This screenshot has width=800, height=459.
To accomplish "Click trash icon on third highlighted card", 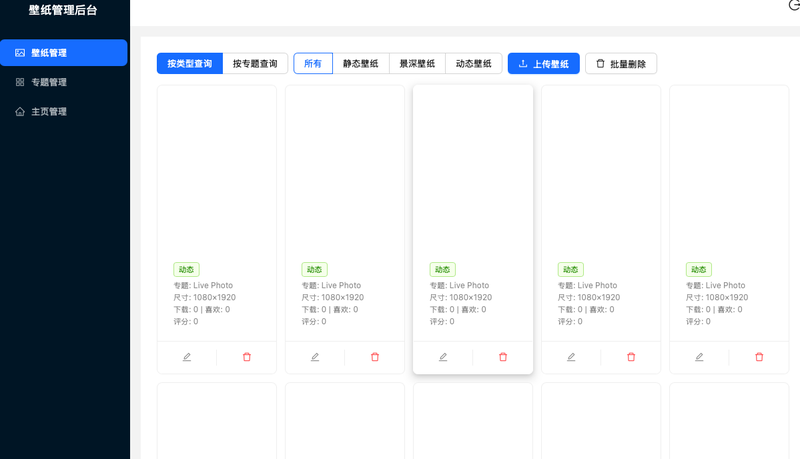I will coord(503,357).
